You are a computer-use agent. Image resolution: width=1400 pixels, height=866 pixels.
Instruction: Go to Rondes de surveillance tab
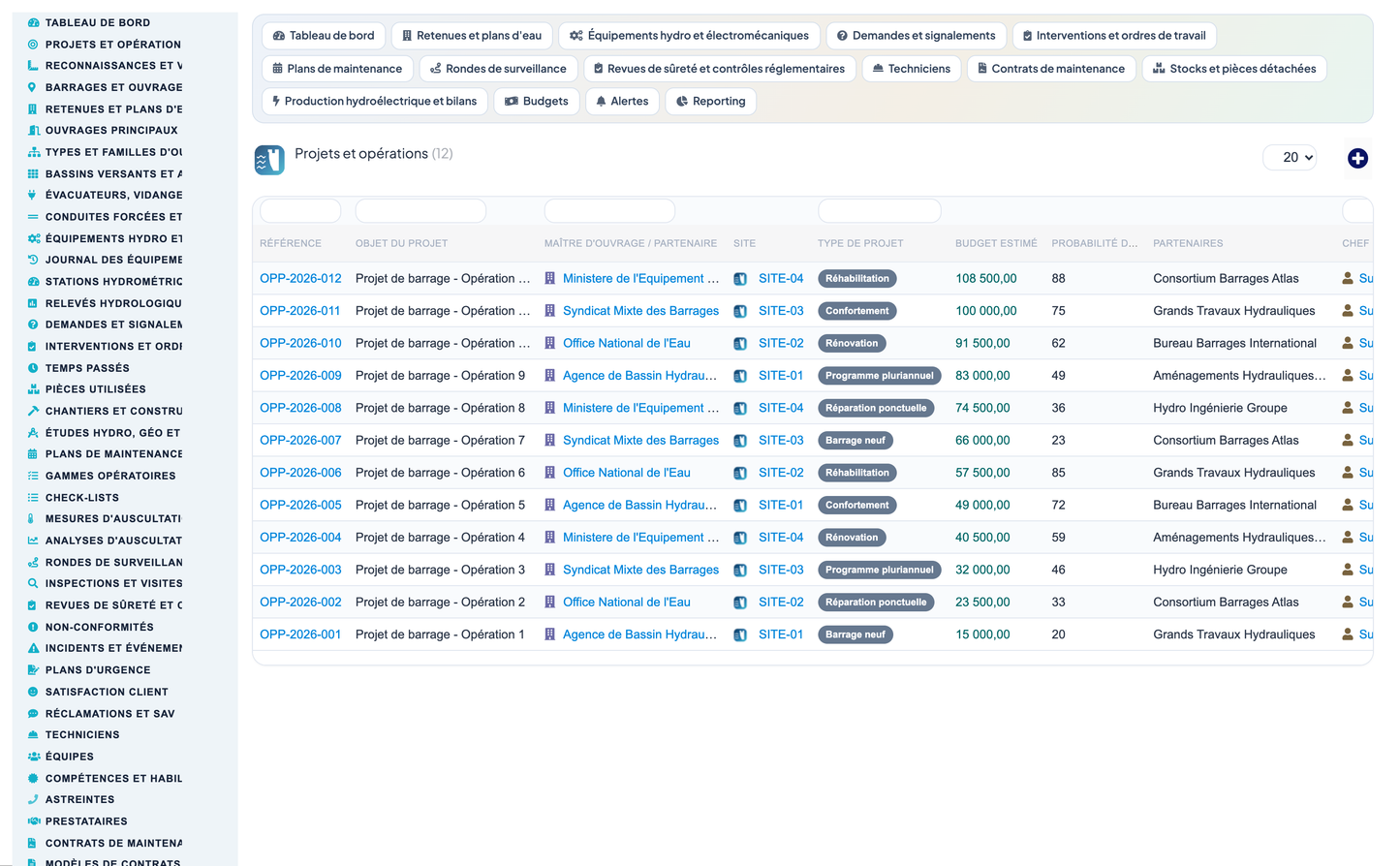click(x=498, y=69)
